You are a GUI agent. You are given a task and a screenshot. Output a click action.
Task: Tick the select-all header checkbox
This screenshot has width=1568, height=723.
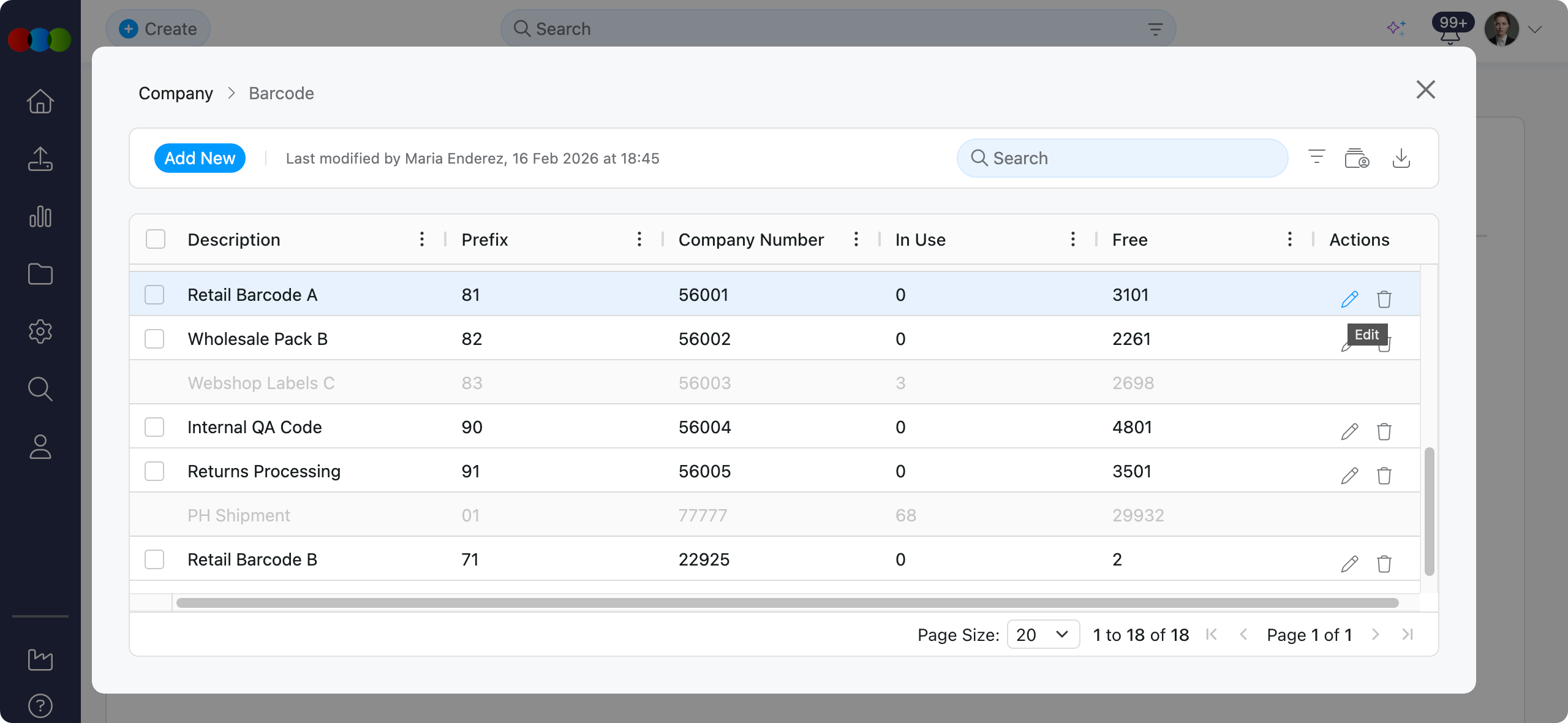click(156, 239)
